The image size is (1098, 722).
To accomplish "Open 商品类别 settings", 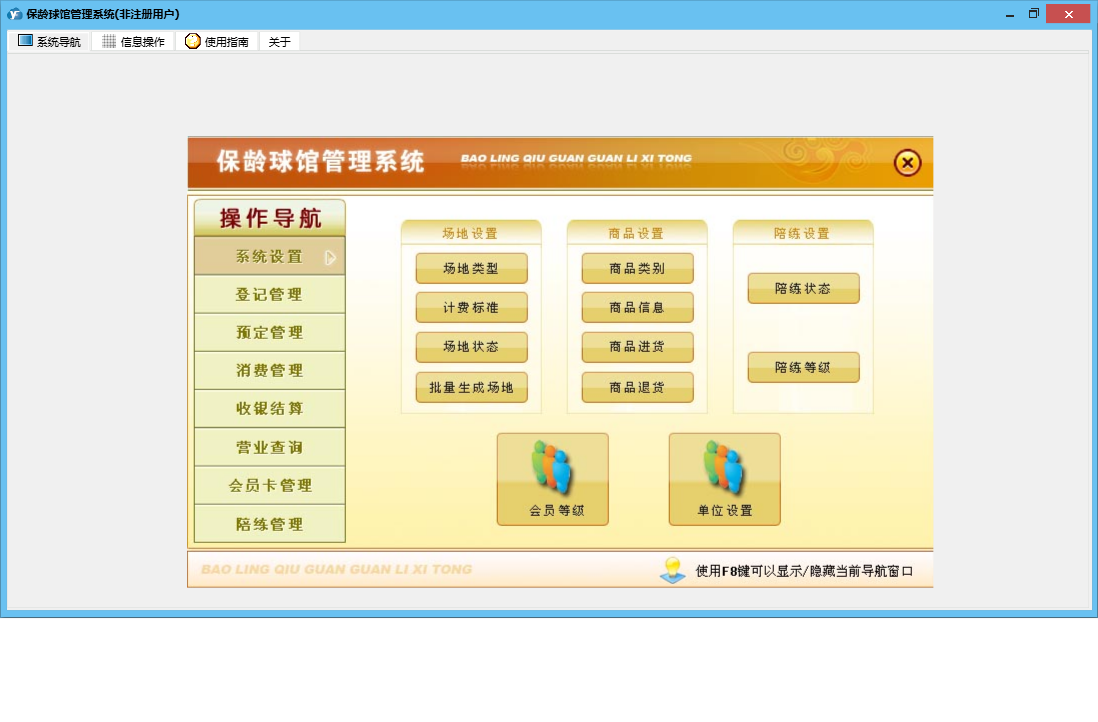I will (x=637, y=268).
